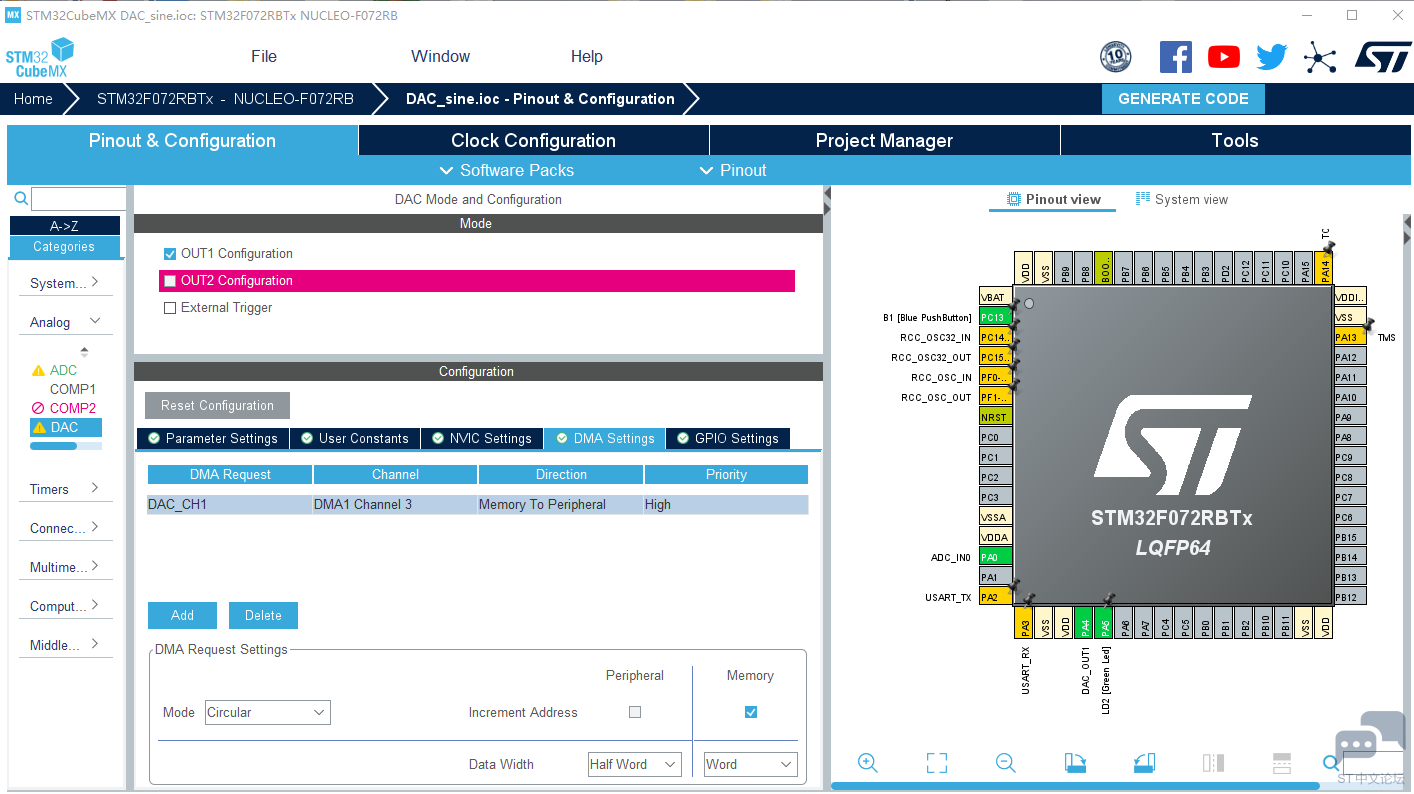Click the 10-year anniversary badge icon
Screen dimensions: 1414x794
[1116, 57]
